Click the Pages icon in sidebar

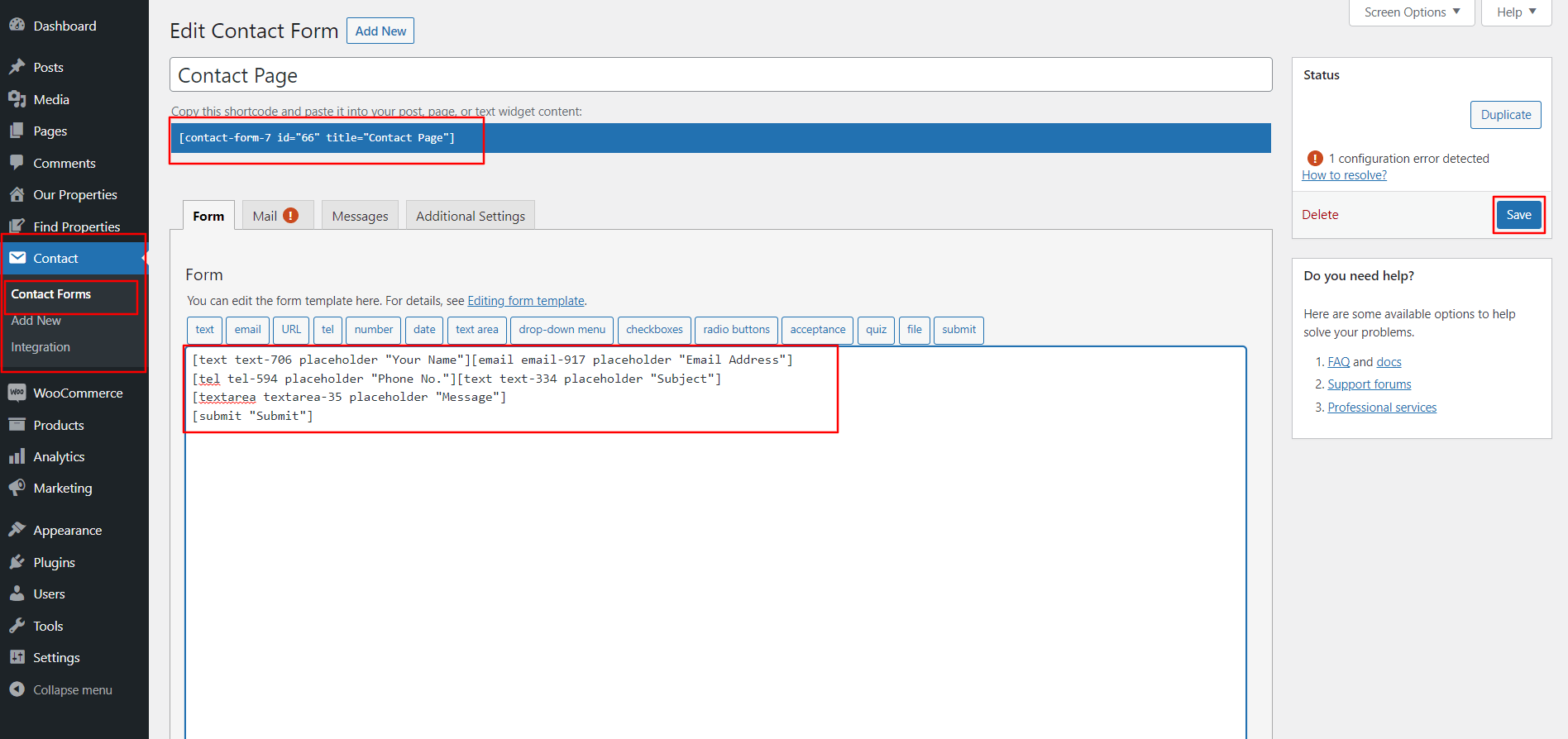tap(17, 131)
